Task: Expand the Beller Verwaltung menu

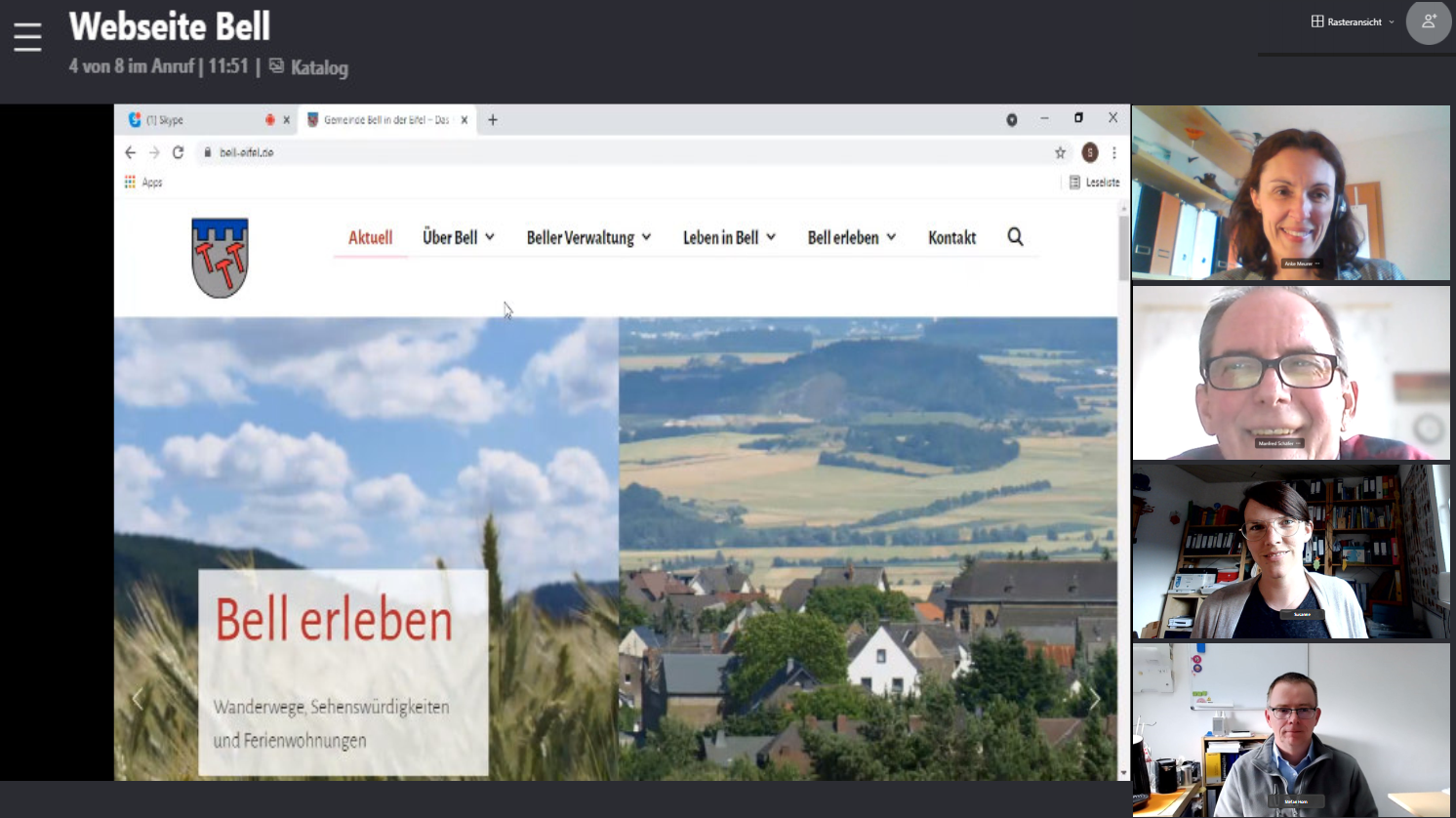Action: 588,237
